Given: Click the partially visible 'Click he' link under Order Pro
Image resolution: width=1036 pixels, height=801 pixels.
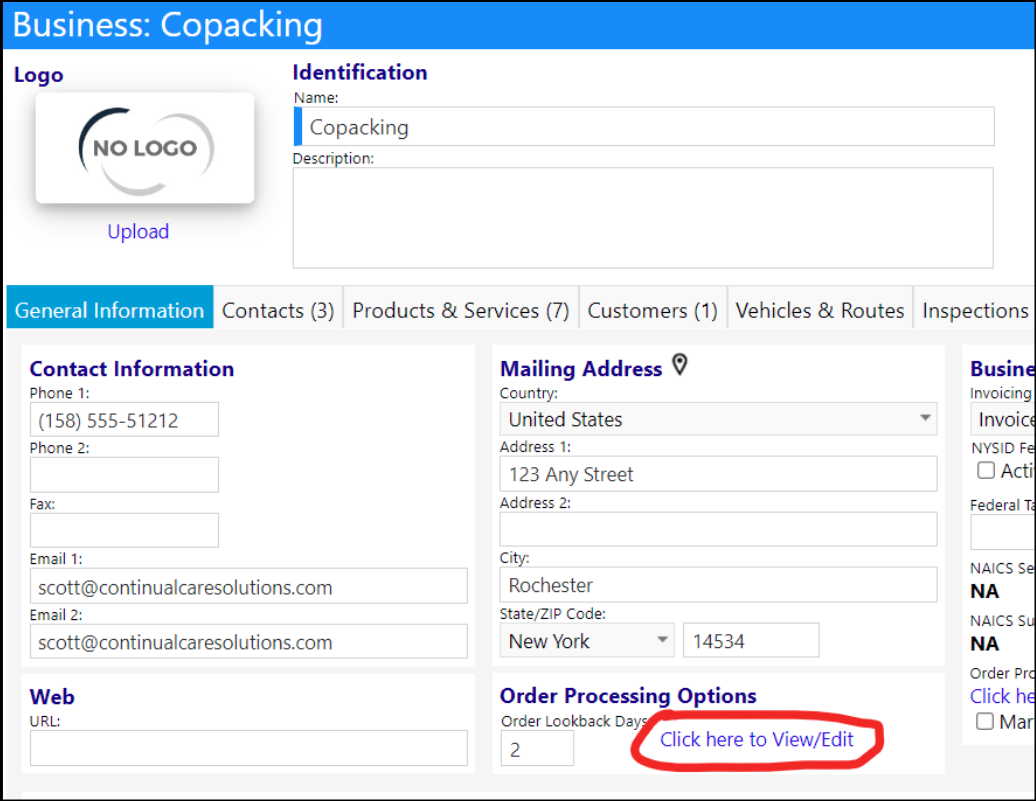Looking at the screenshot, I should pos(1002,696).
